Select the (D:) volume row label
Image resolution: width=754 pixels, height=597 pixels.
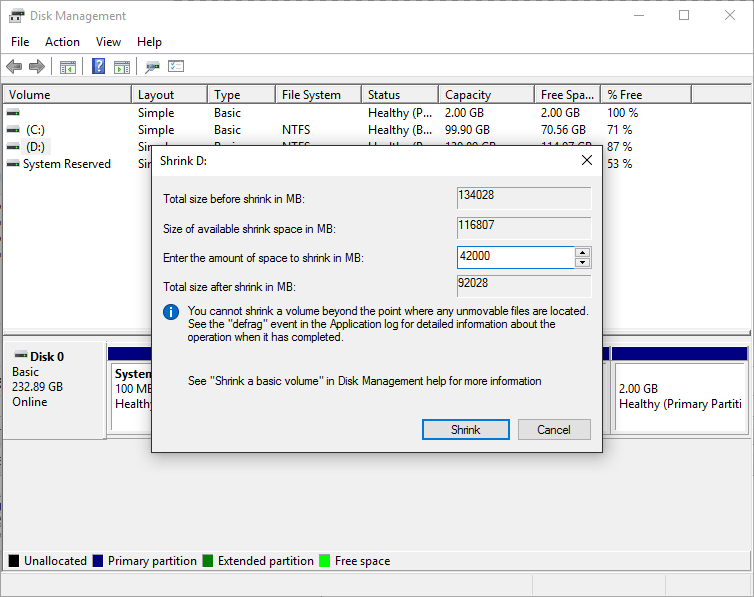tap(35, 147)
